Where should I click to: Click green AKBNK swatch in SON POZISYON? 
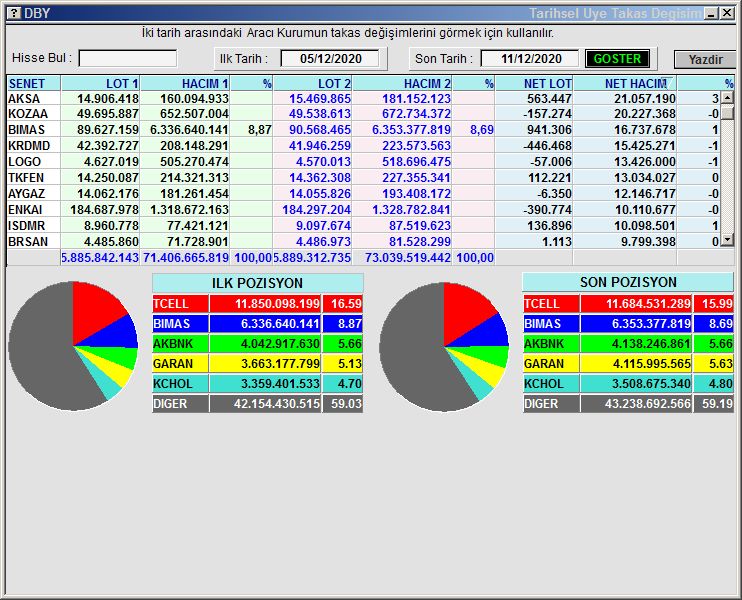click(551, 344)
